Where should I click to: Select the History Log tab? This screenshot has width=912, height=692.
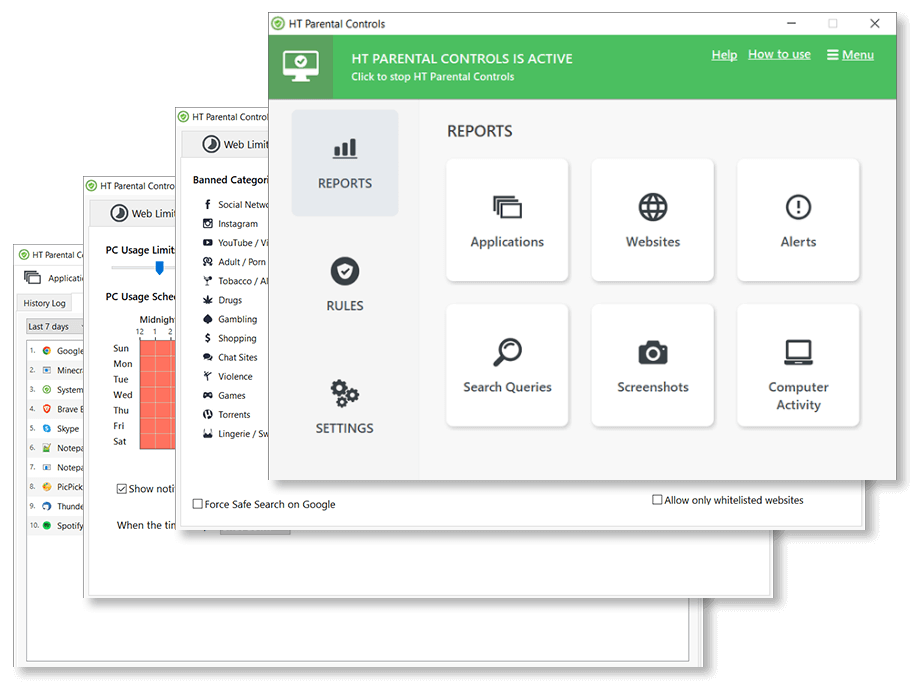44,303
